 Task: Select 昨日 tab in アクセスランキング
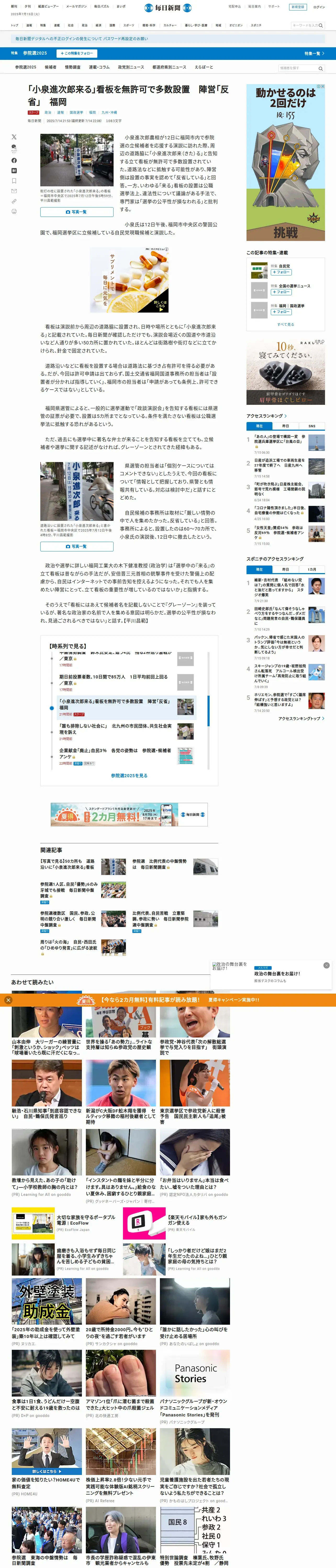coord(285,426)
